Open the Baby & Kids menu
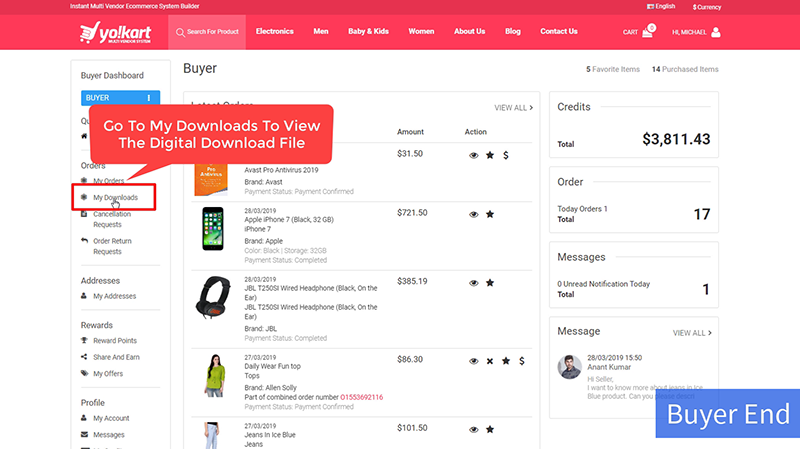 click(x=368, y=31)
